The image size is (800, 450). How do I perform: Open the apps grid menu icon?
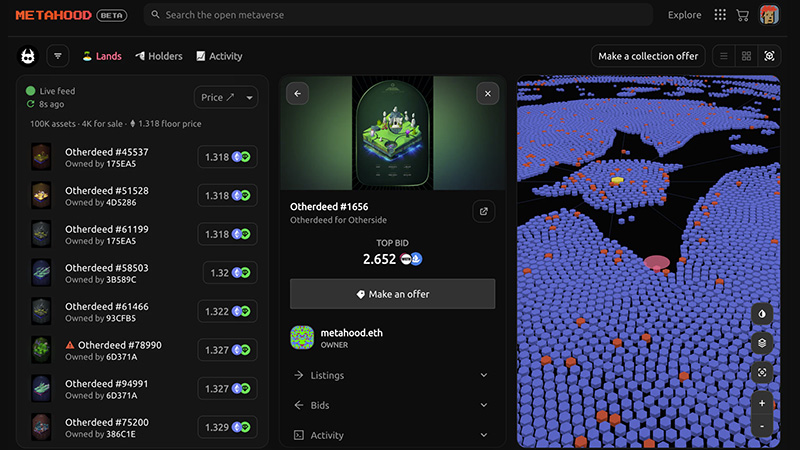point(720,15)
